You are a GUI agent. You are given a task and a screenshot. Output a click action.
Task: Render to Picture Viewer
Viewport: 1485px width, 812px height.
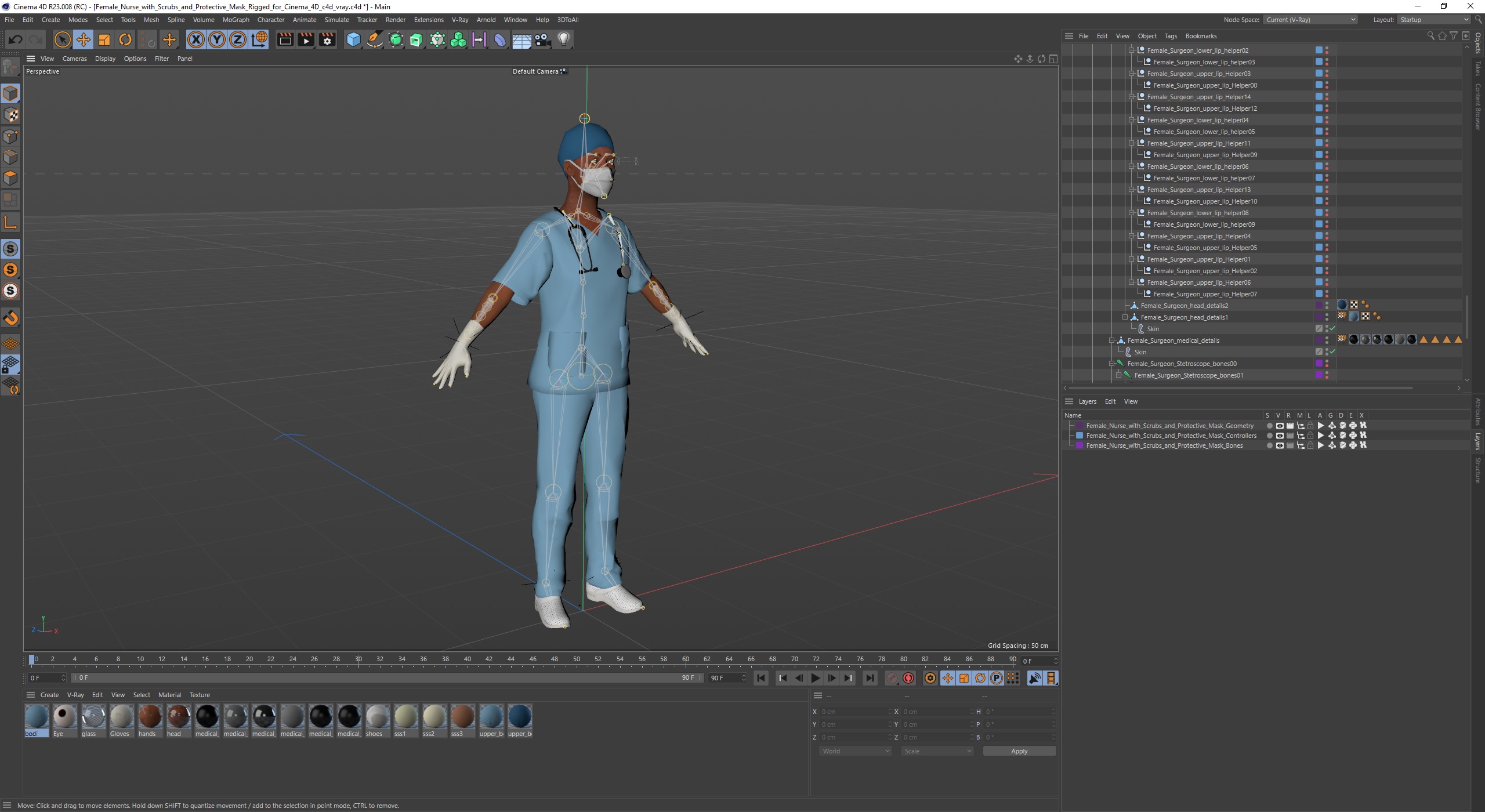click(306, 39)
